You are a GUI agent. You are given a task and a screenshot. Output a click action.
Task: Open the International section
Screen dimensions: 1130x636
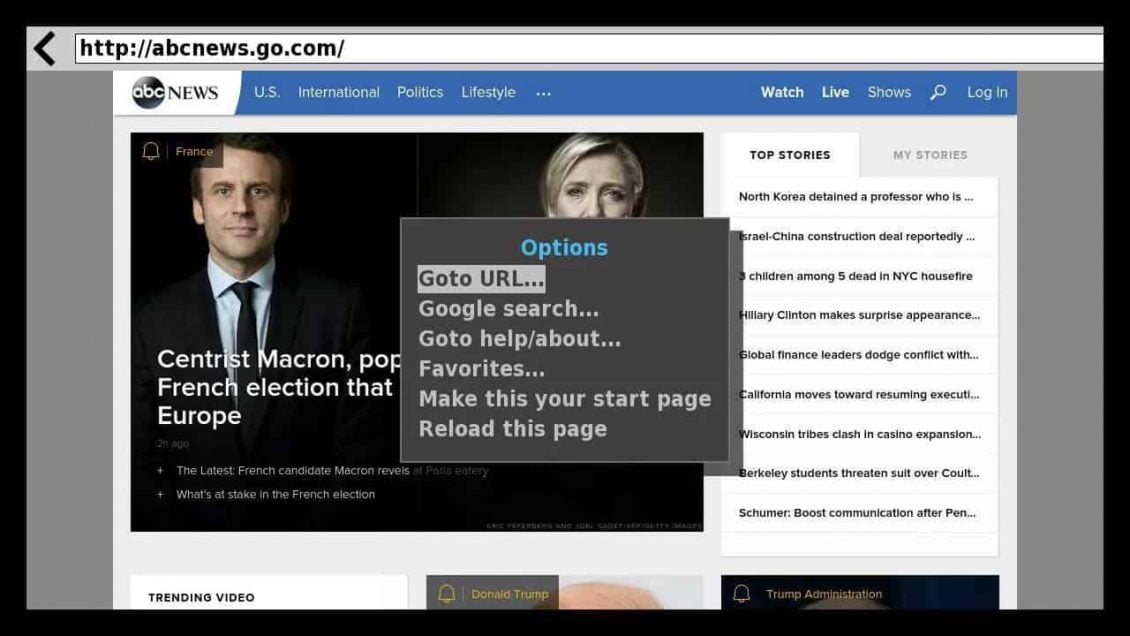click(x=339, y=92)
